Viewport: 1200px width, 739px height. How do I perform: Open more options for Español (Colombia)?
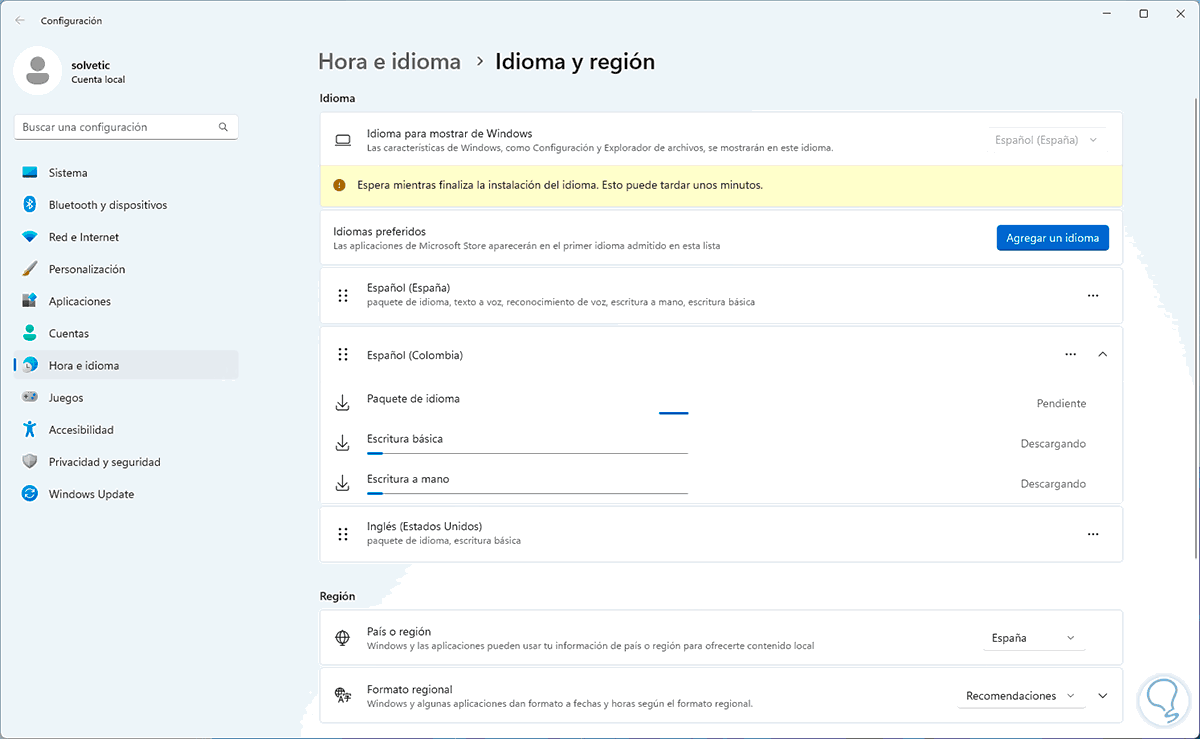[x=1071, y=354]
